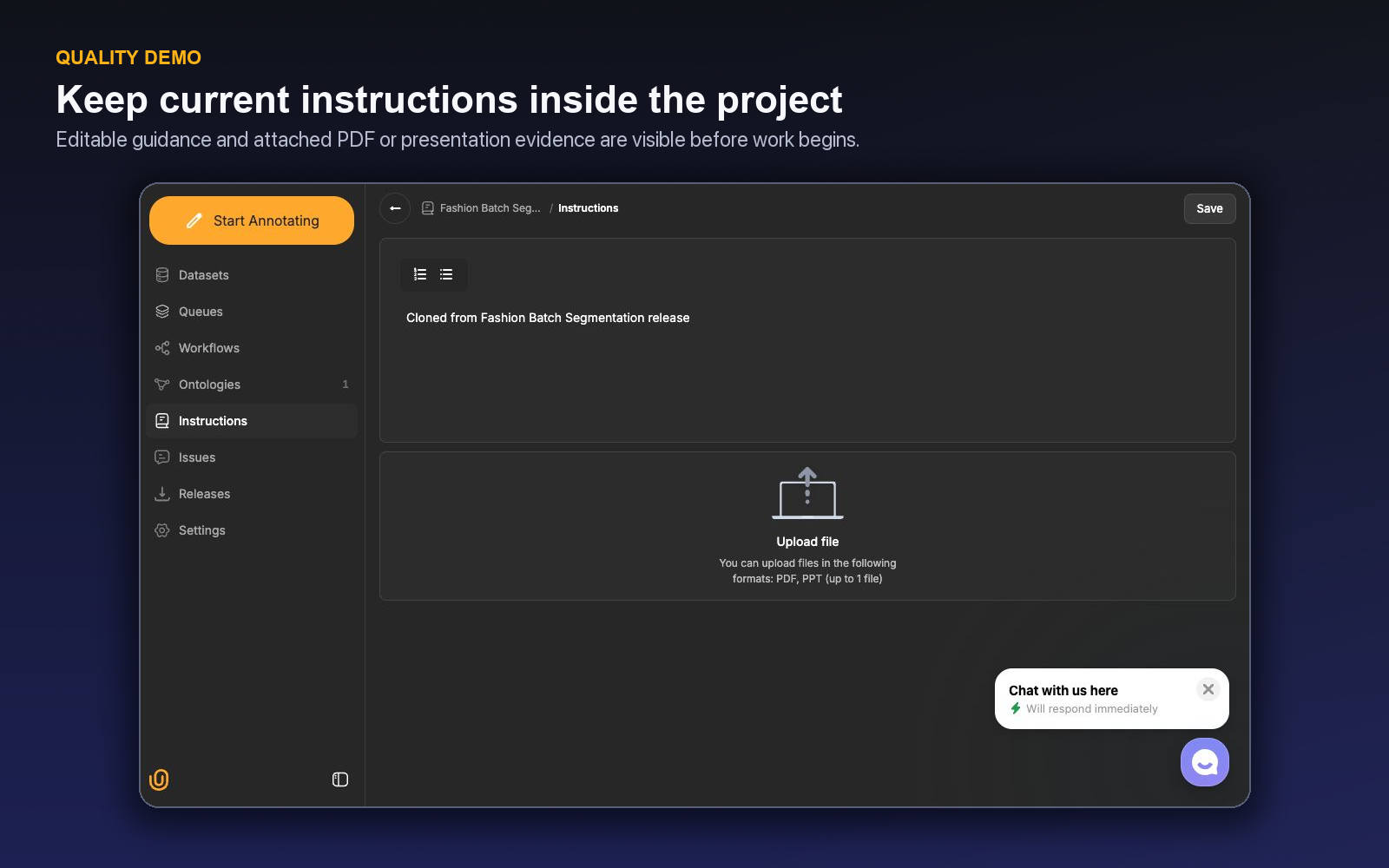
Task: Click the Queues stacked layers icon
Action: (162, 312)
